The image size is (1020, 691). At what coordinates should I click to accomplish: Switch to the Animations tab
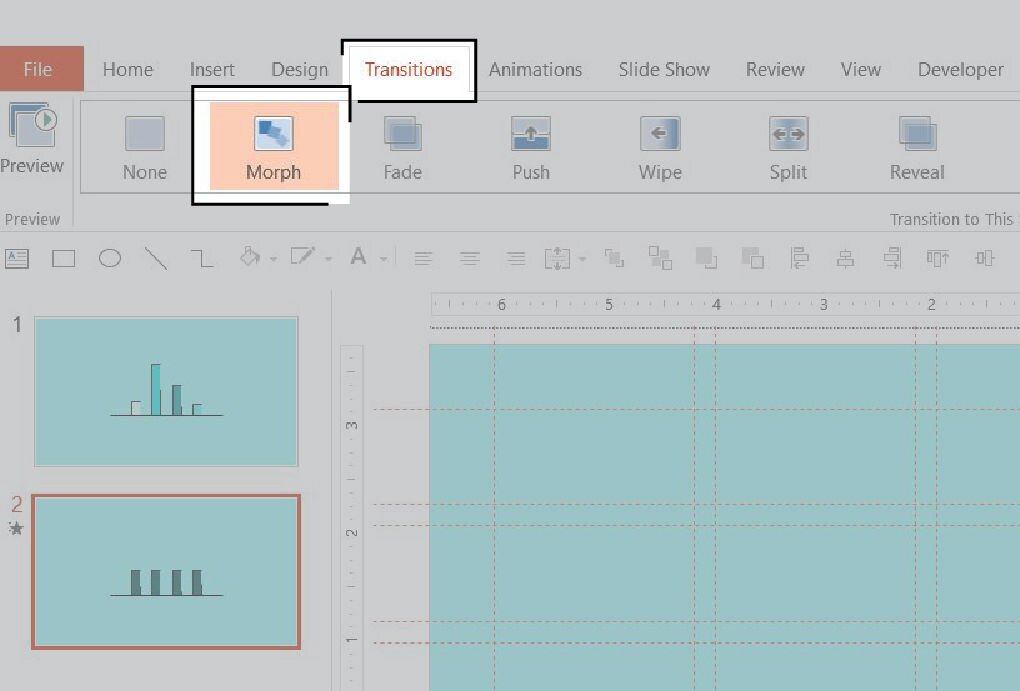[x=535, y=69]
